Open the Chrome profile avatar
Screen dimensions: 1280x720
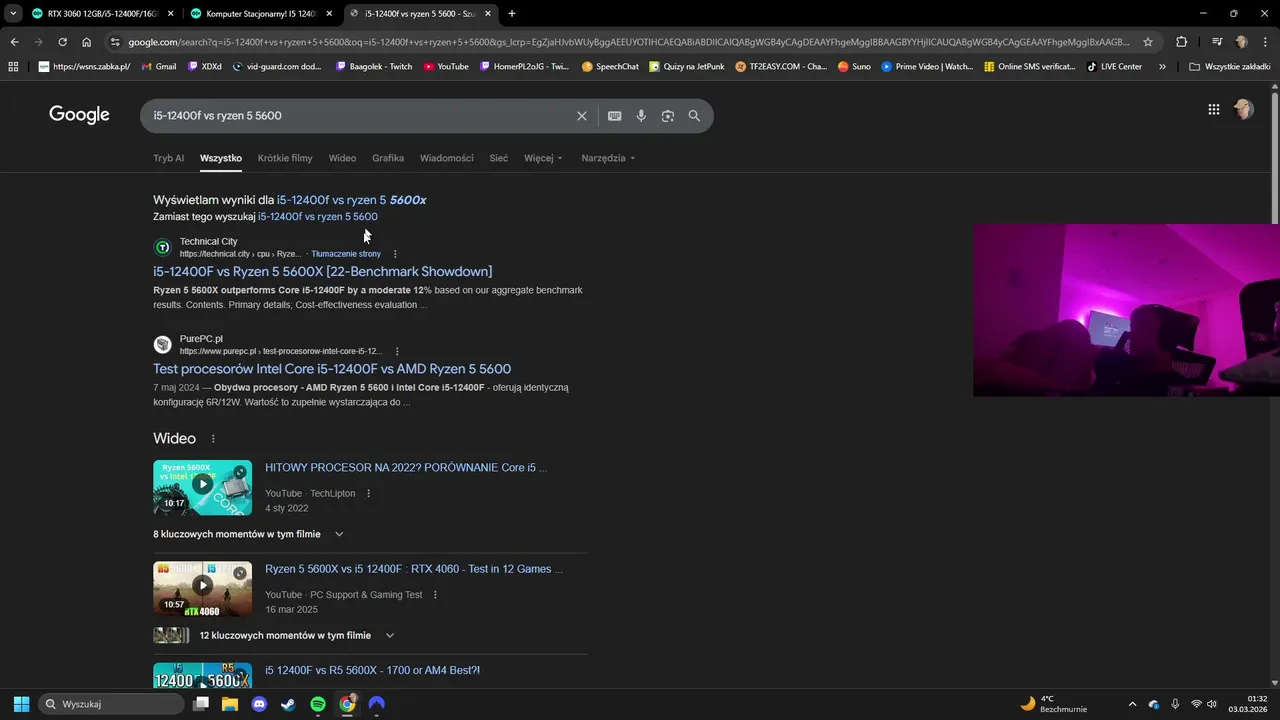(x=1241, y=42)
